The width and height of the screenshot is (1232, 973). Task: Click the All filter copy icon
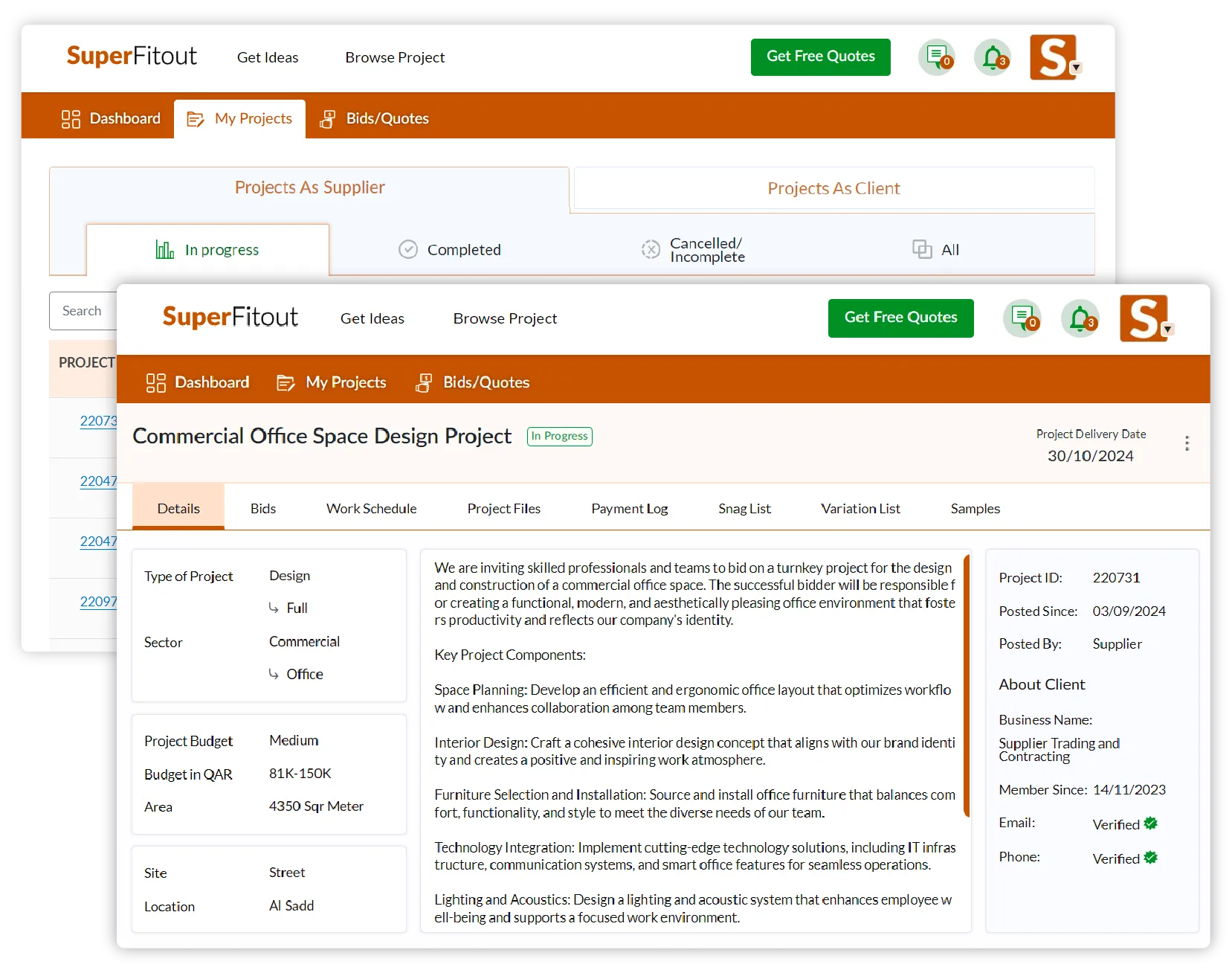coord(922,249)
